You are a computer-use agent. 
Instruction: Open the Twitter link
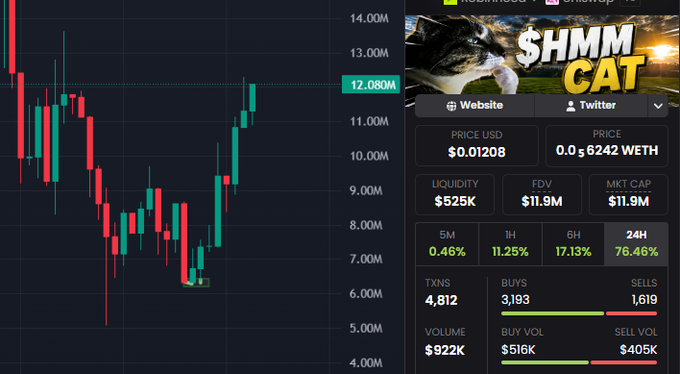[x=591, y=105]
